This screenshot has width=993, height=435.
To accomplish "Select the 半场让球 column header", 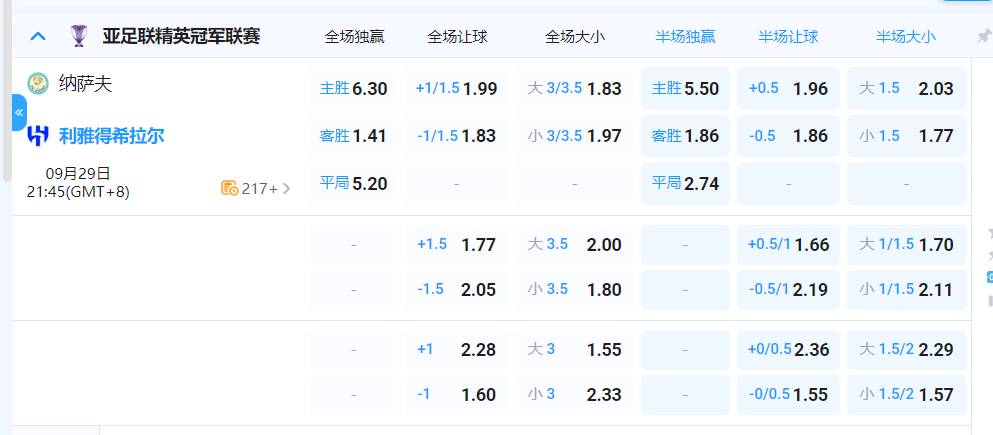I will tap(788, 37).
